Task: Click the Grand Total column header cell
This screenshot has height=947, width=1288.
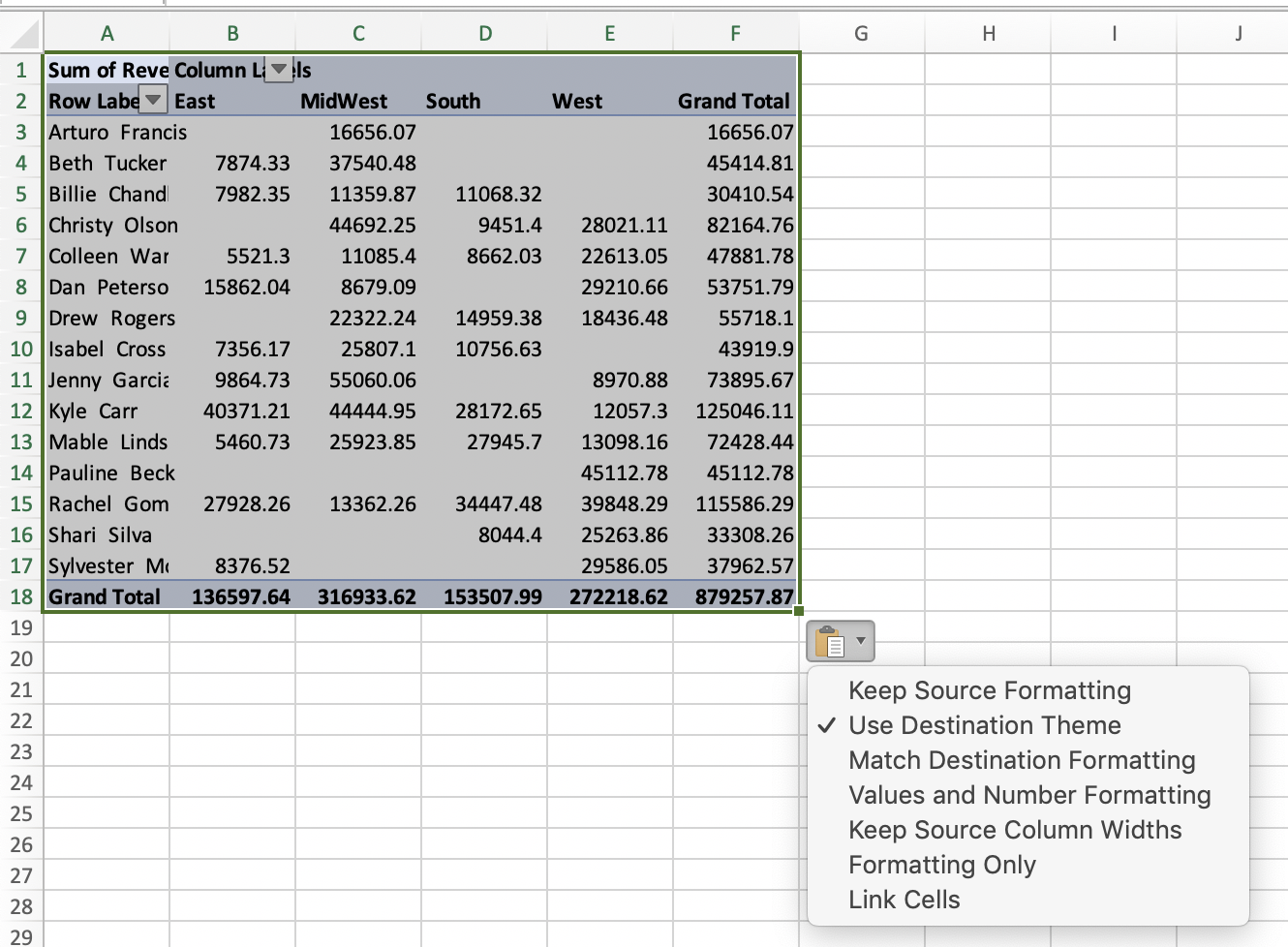Action: click(x=736, y=101)
